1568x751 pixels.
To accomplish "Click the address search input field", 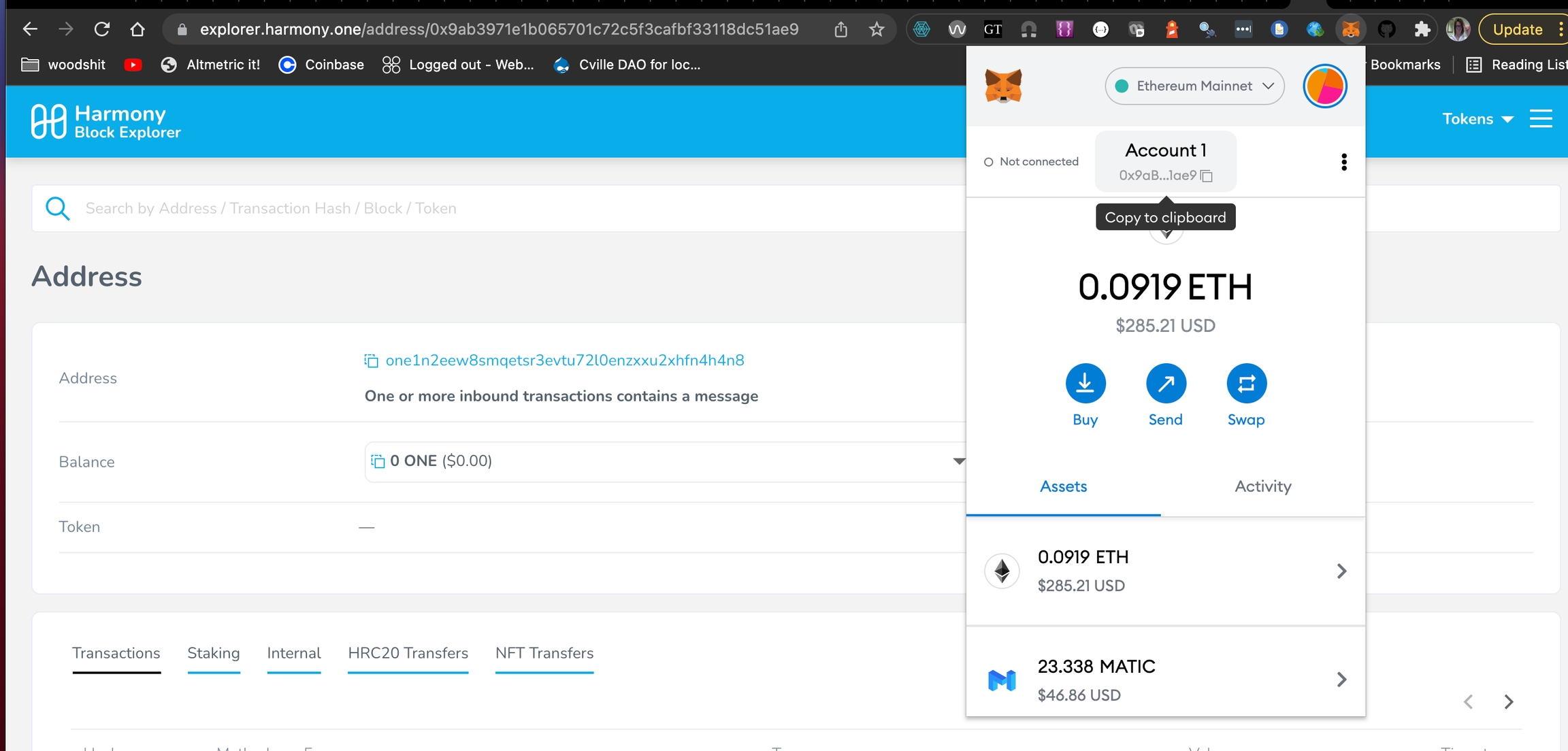I will click(476, 208).
